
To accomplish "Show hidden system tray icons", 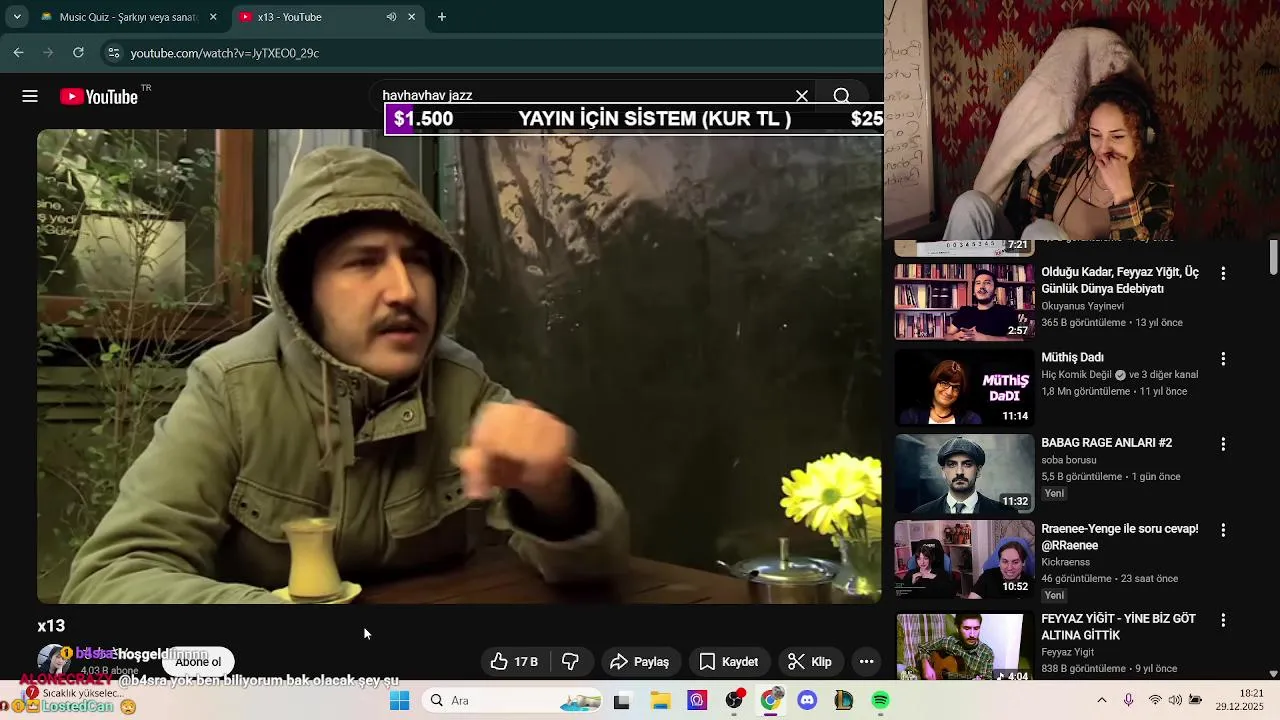I will [1102, 701].
